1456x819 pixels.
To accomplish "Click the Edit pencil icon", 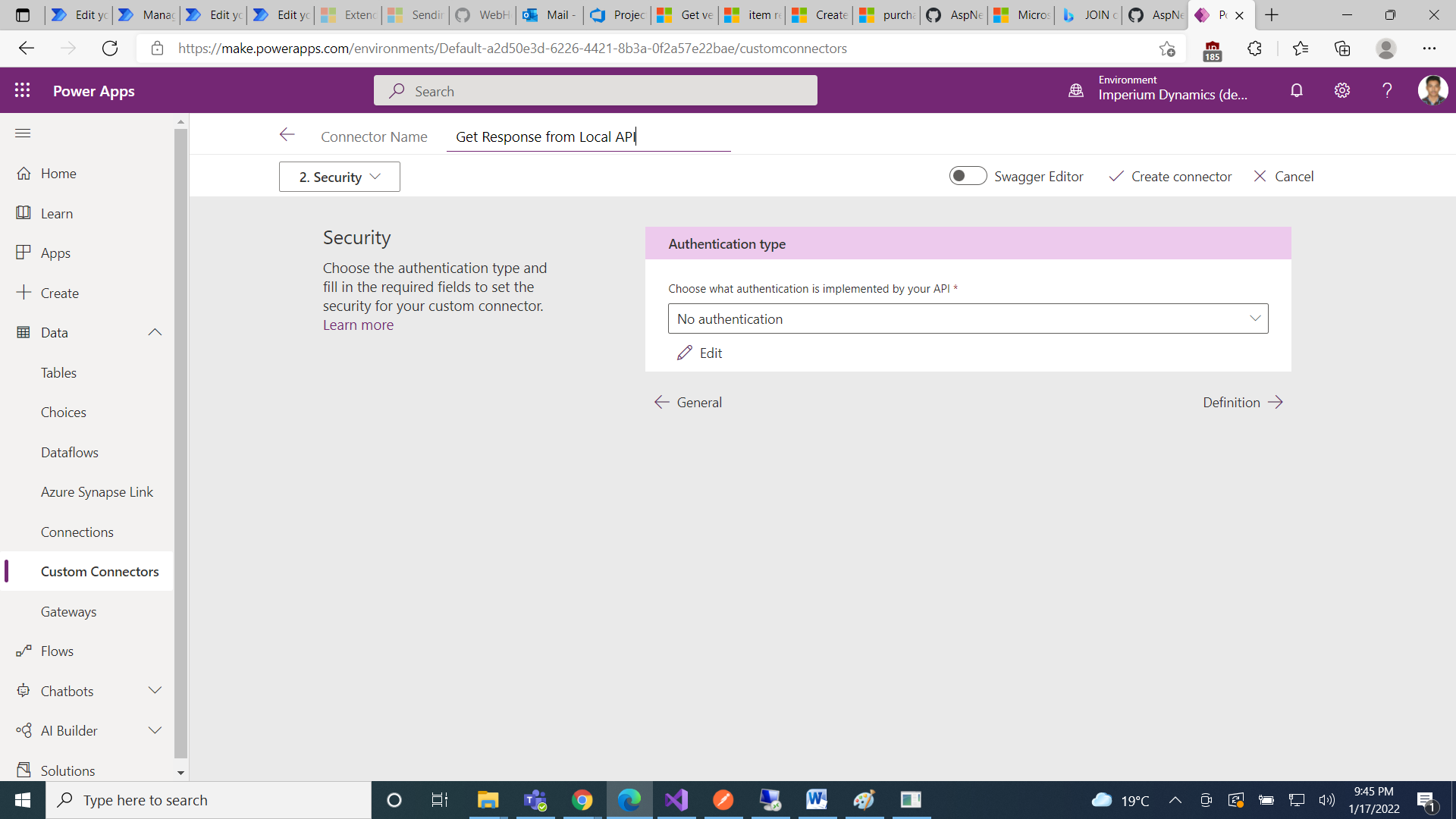I will point(685,353).
